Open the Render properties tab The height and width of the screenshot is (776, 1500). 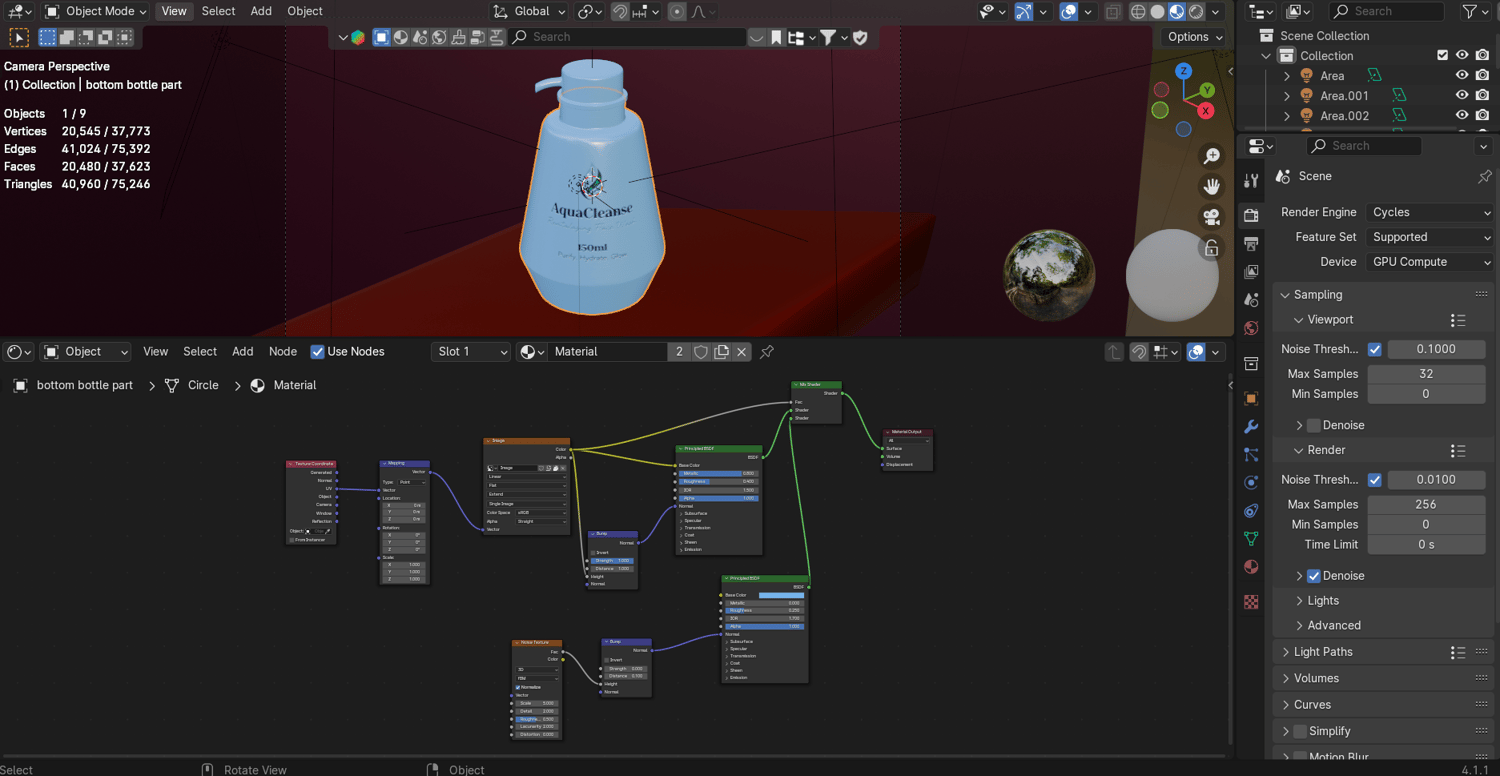pyautogui.click(x=1251, y=215)
